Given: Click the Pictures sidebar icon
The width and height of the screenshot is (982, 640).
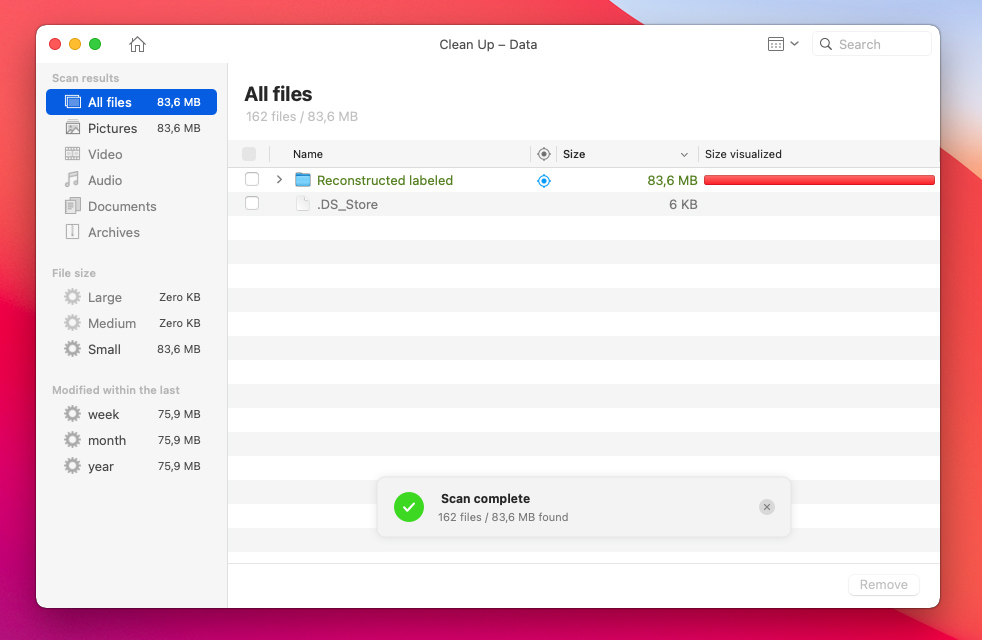Looking at the screenshot, I should pos(73,128).
